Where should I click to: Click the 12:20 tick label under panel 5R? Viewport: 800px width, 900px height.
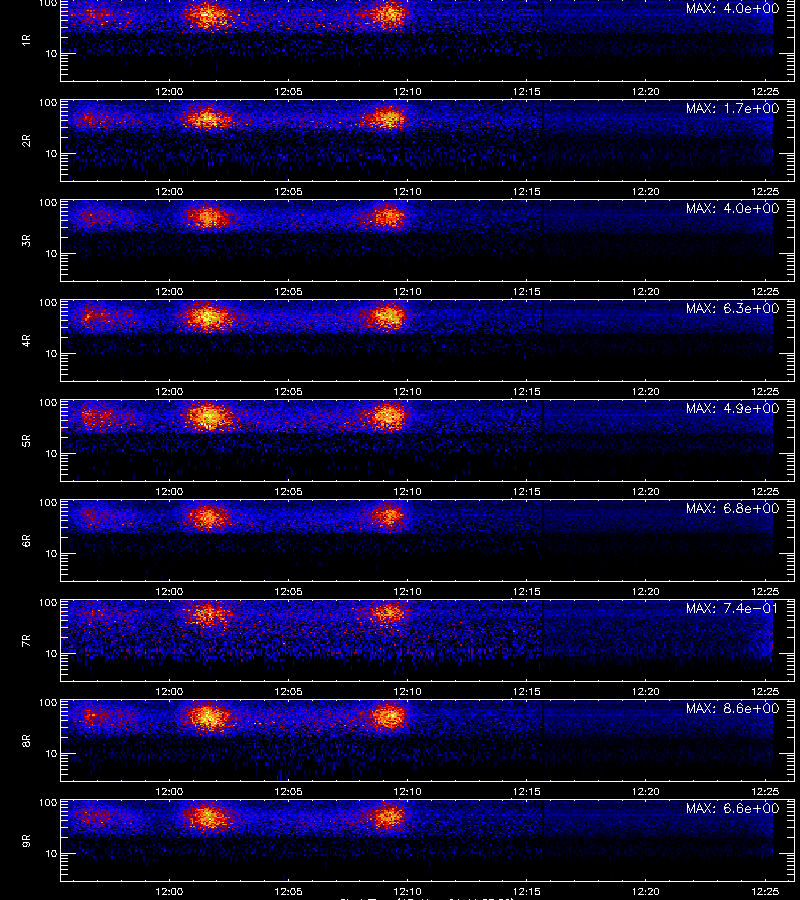click(x=646, y=491)
